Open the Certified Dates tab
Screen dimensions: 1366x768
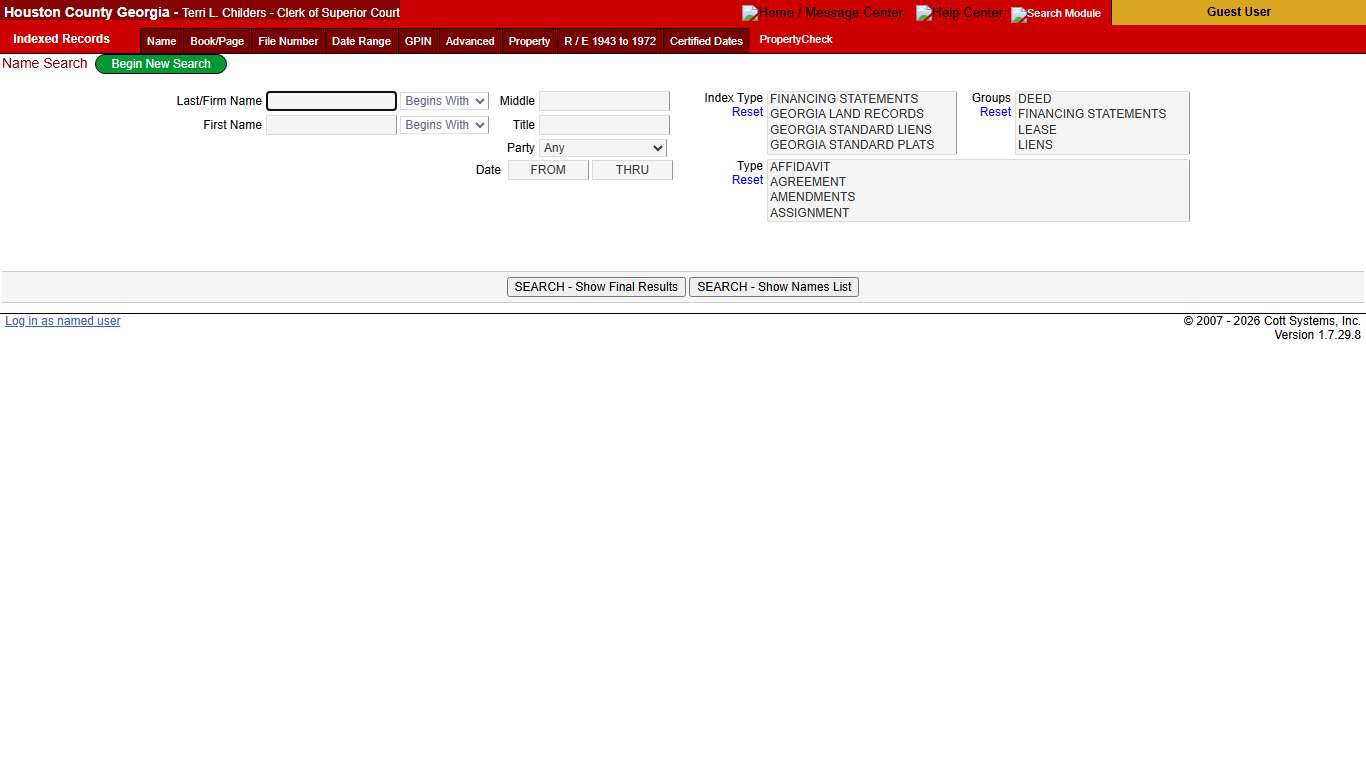coord(706,41)
